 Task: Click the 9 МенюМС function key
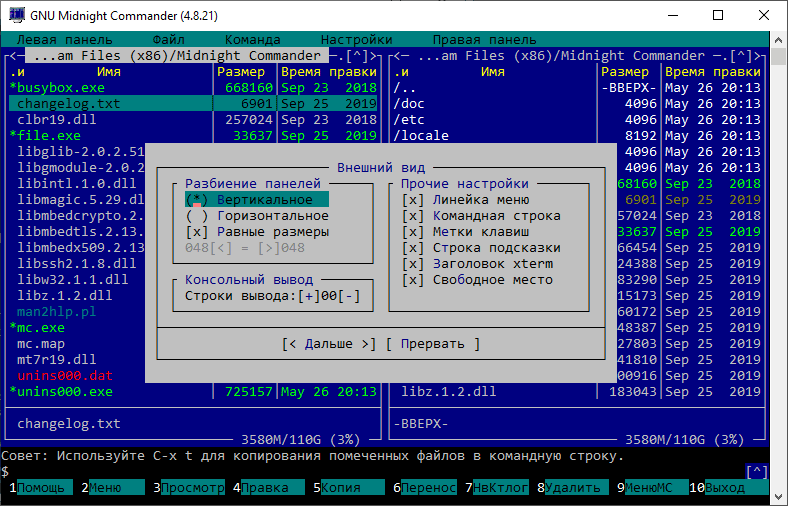(x=652, y=487)
